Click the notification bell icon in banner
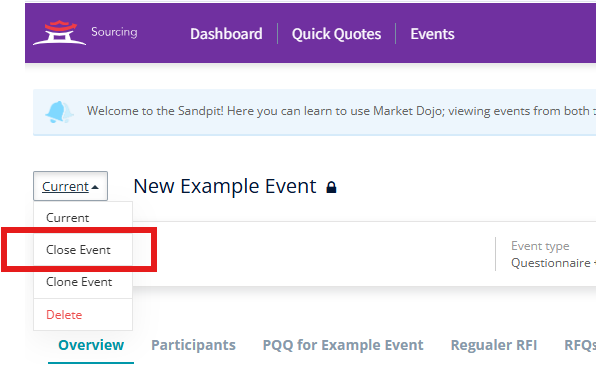 pos(59,112)
